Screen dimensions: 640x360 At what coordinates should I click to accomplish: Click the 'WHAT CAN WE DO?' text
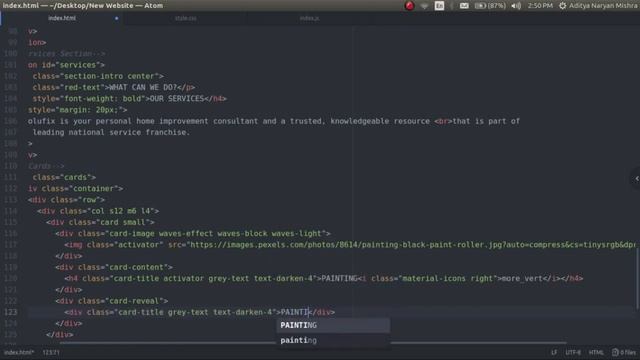pyautogui.click(x=143, y=87)
